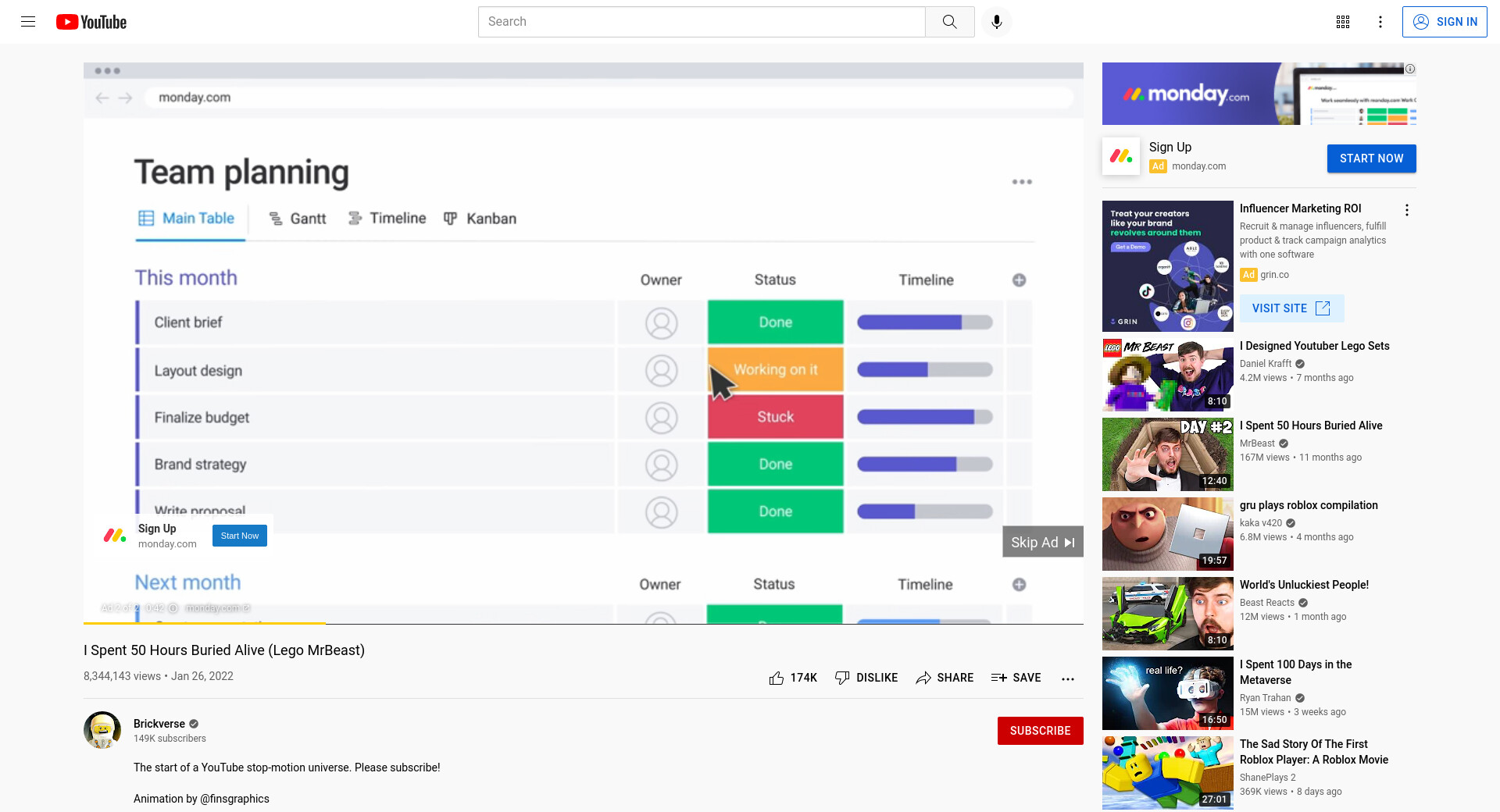The image size is (1500, 812).
Task: Click the DISLIKE thumbs down
Action: coord(866,678)
